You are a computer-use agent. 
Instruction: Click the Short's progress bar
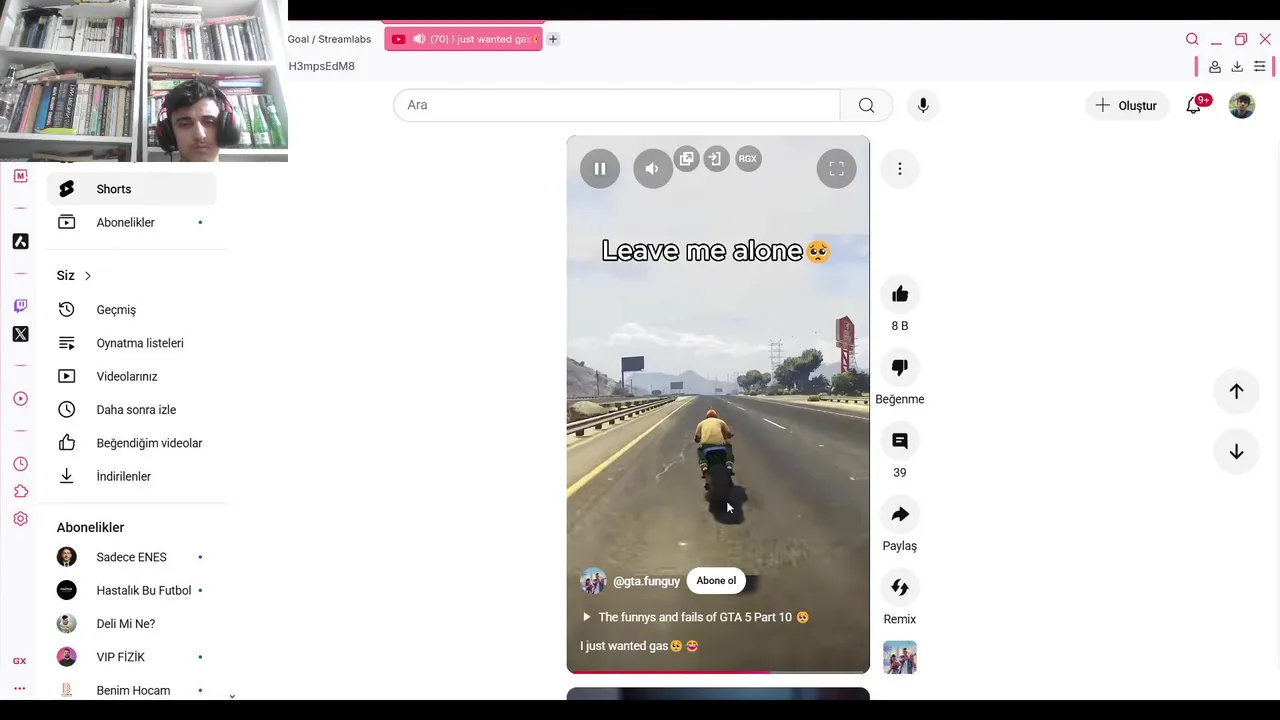[718, 672]
